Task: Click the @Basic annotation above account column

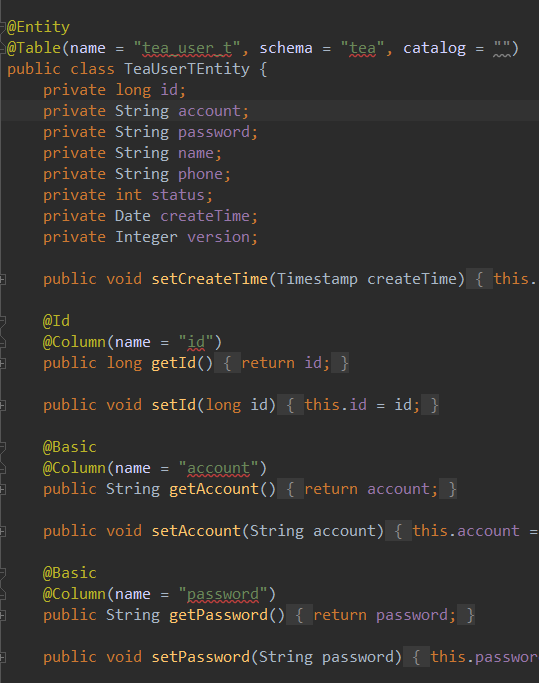Action: (70, 447)
